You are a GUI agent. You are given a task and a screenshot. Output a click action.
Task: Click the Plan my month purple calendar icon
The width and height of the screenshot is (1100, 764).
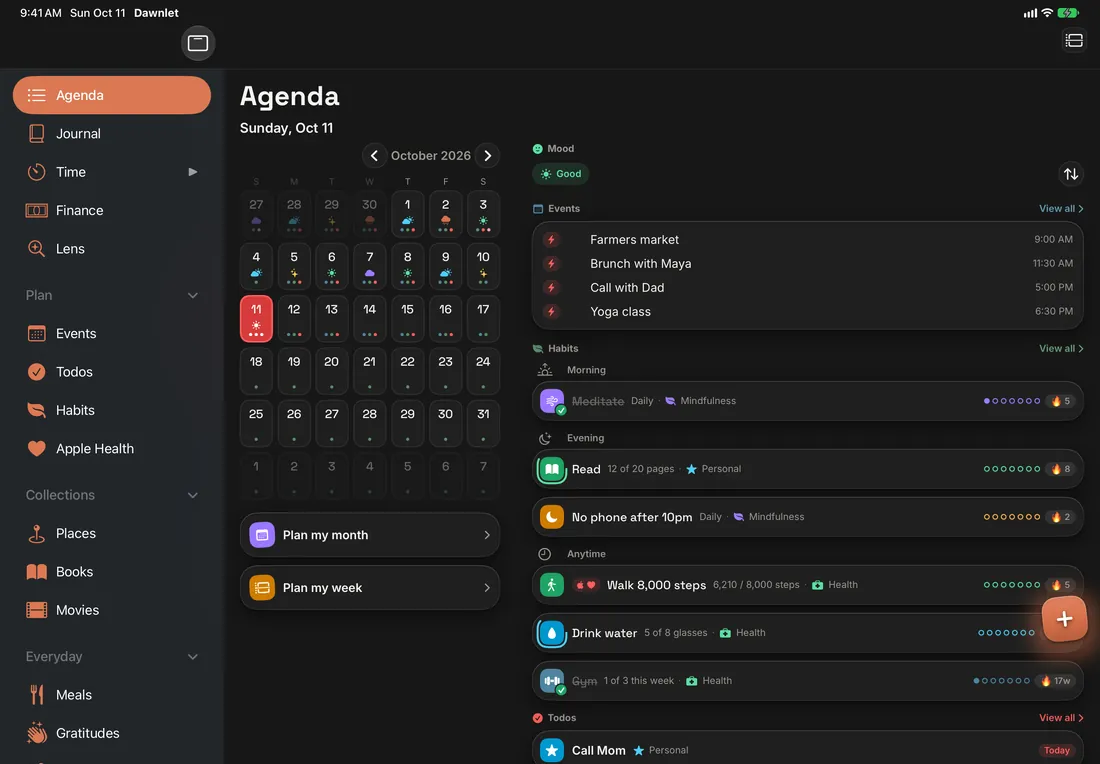click(262, 535)
